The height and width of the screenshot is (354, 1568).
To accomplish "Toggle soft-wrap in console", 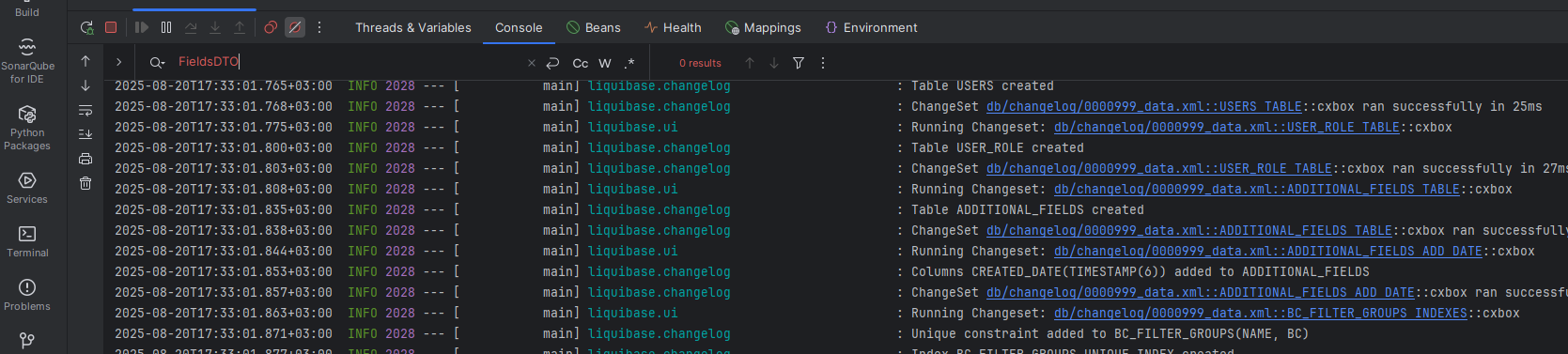I will pyautogui.click(x=85, y=110).
